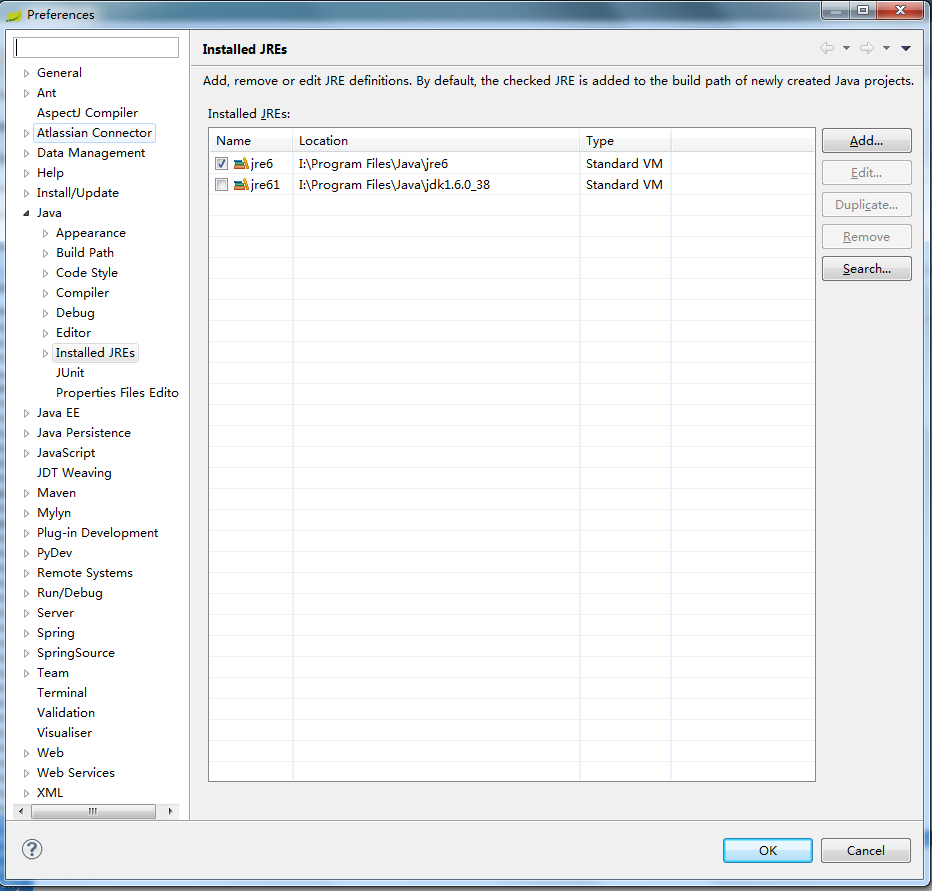Dismiss dialog with Cancel button
Screen dimensions: 932x891
click(x=865, y=851)
